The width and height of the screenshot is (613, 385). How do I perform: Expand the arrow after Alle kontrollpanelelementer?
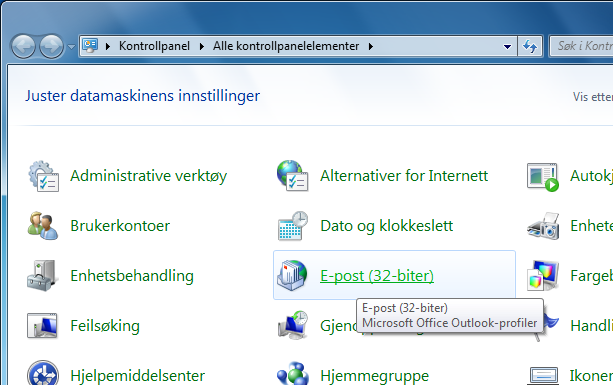point(371,47)
